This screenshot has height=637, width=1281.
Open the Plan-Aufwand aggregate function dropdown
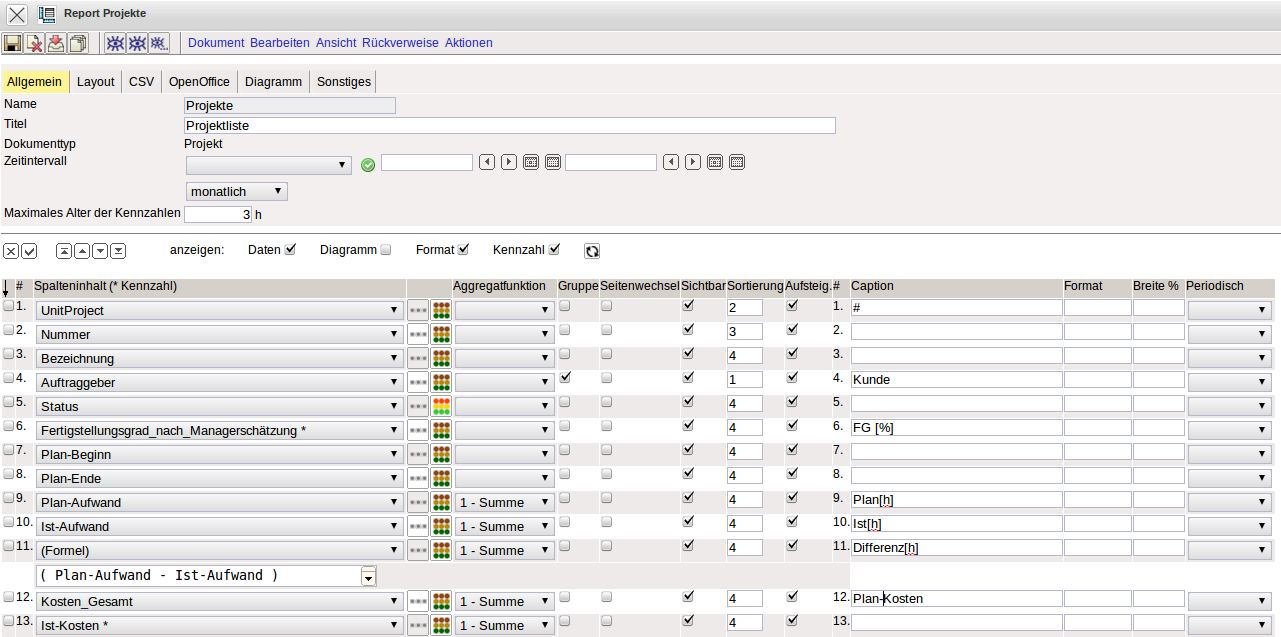pyautogui.click(x=504, y=502)
